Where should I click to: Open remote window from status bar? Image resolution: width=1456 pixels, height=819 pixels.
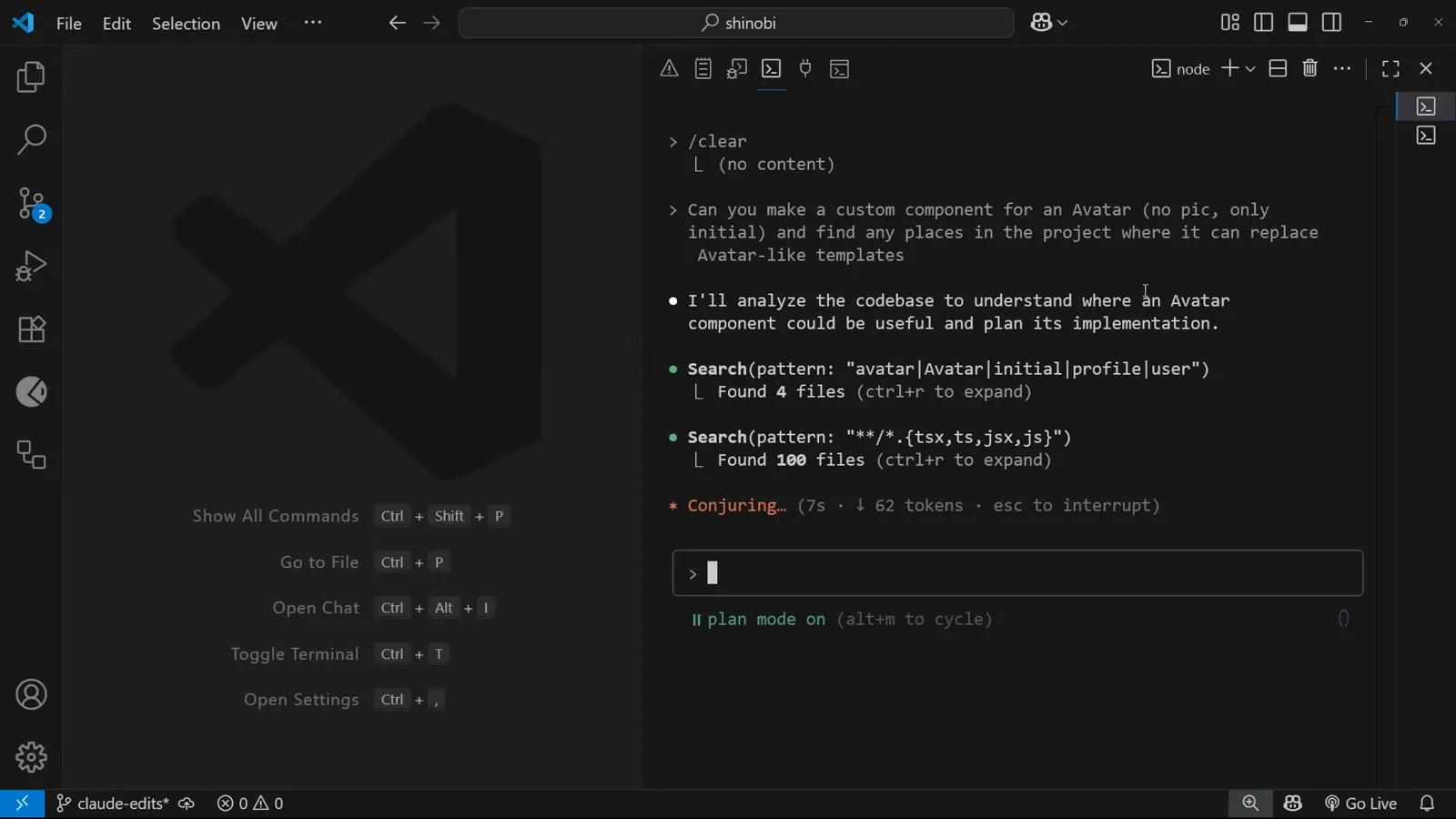pos(22,804)
